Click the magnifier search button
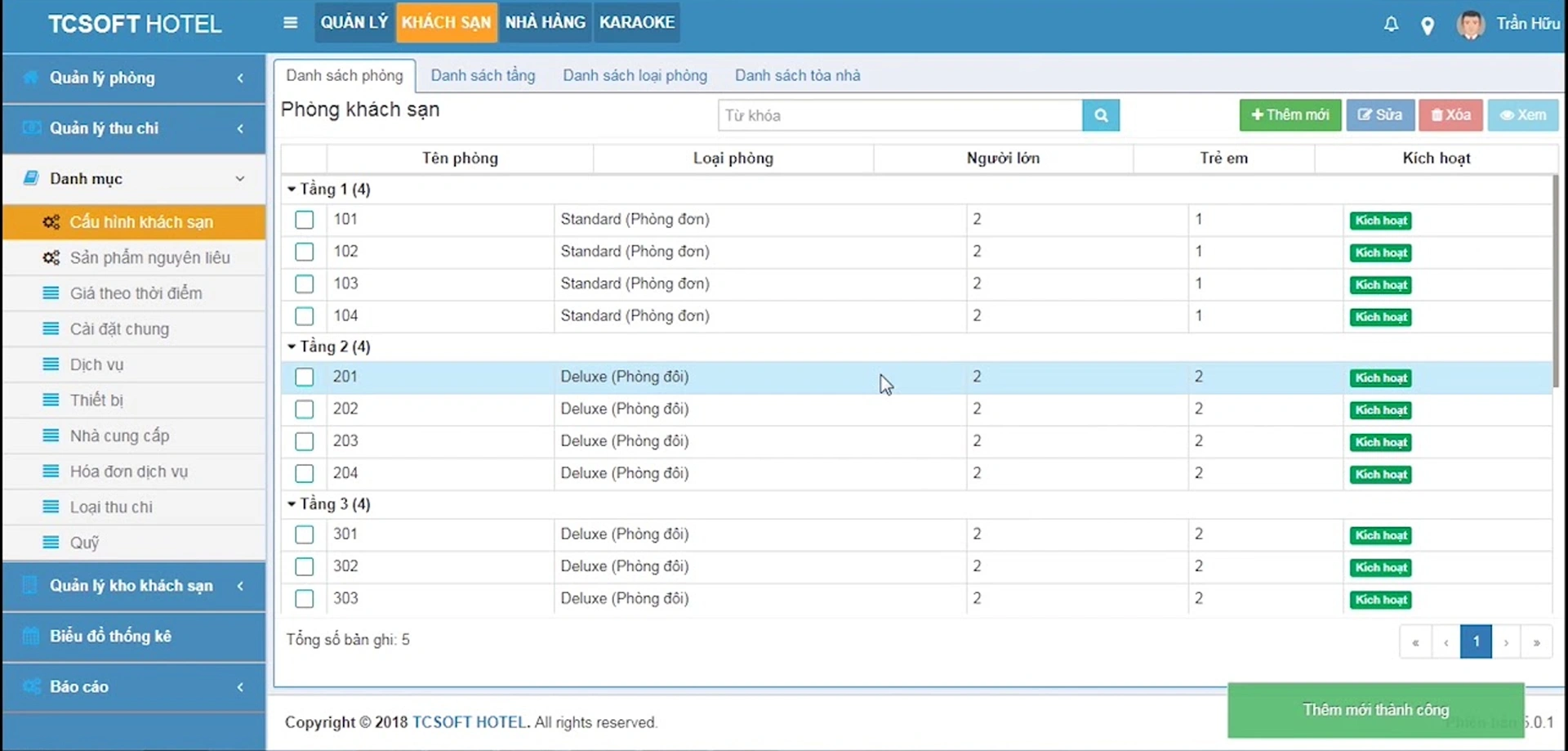The image size is (1568, 751). [1101, 115]
